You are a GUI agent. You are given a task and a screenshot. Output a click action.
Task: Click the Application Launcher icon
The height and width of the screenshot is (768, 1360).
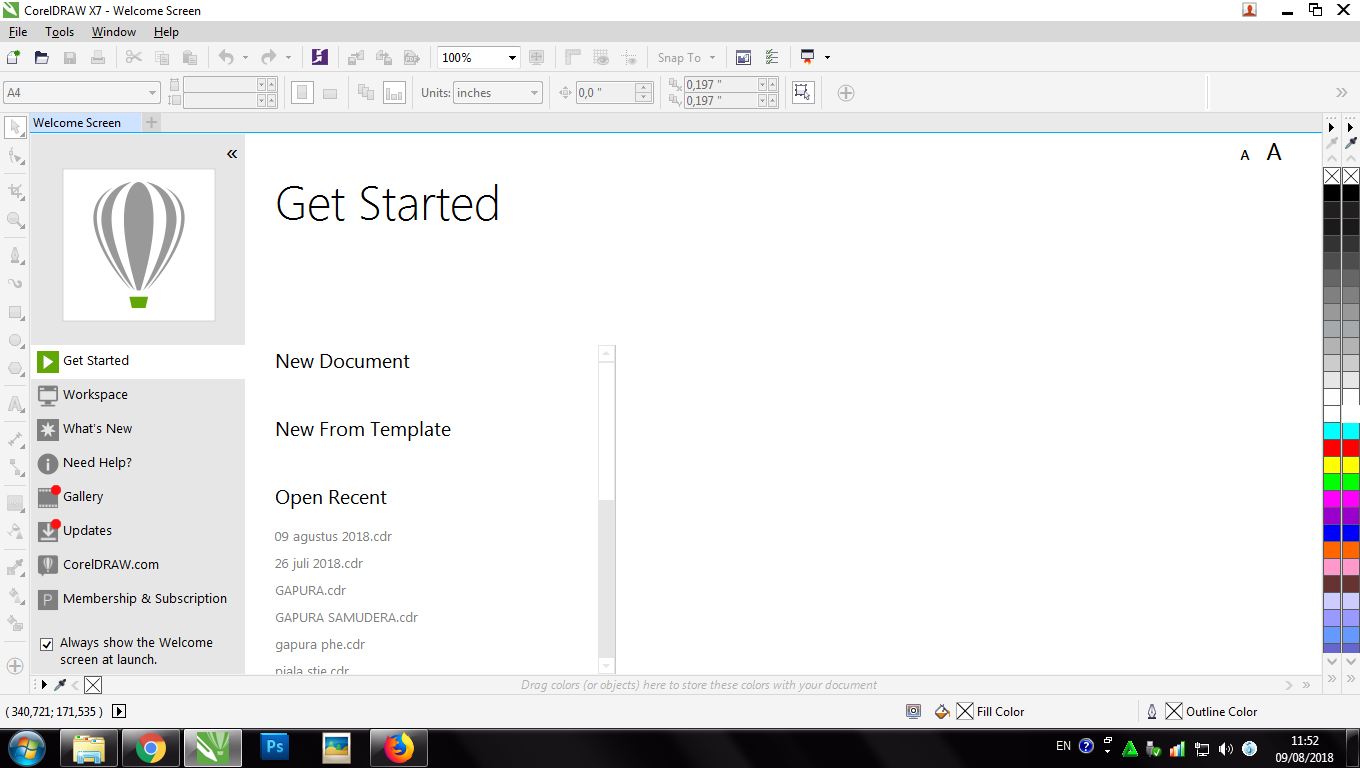click(807, 57)
